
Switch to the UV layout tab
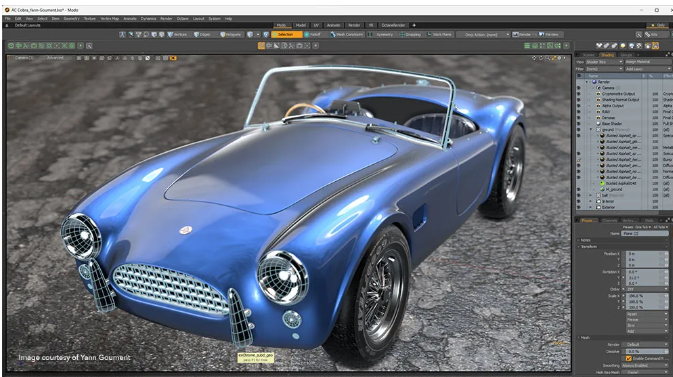point(316,25)
